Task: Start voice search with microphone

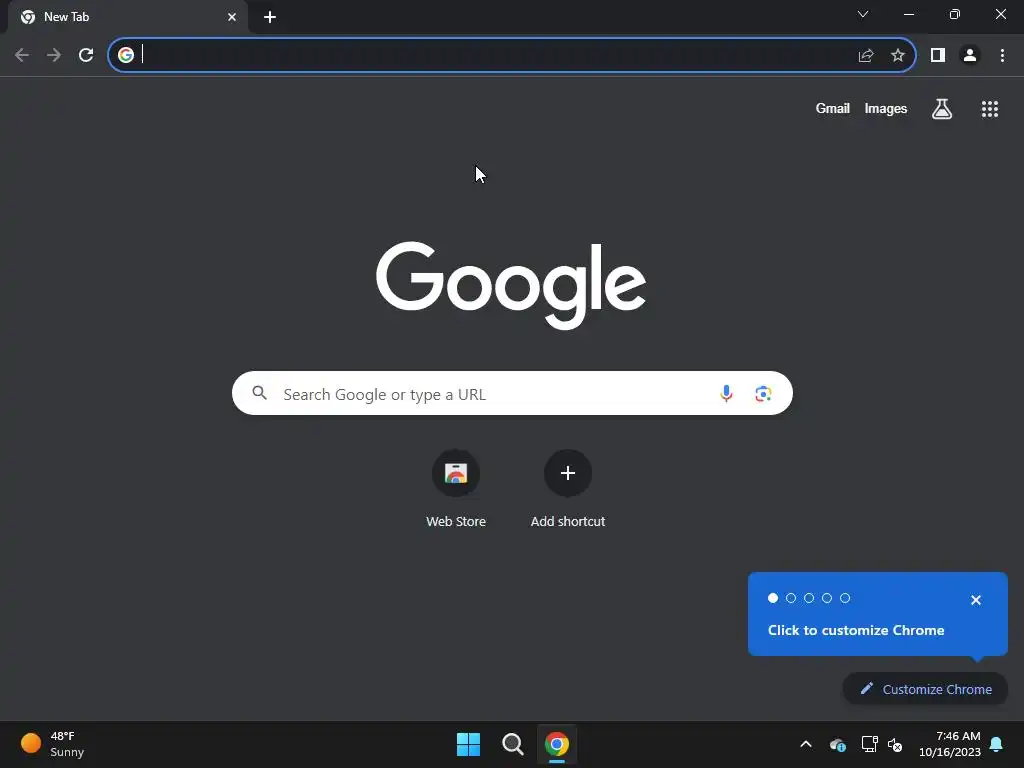Action: coord(726,393)
